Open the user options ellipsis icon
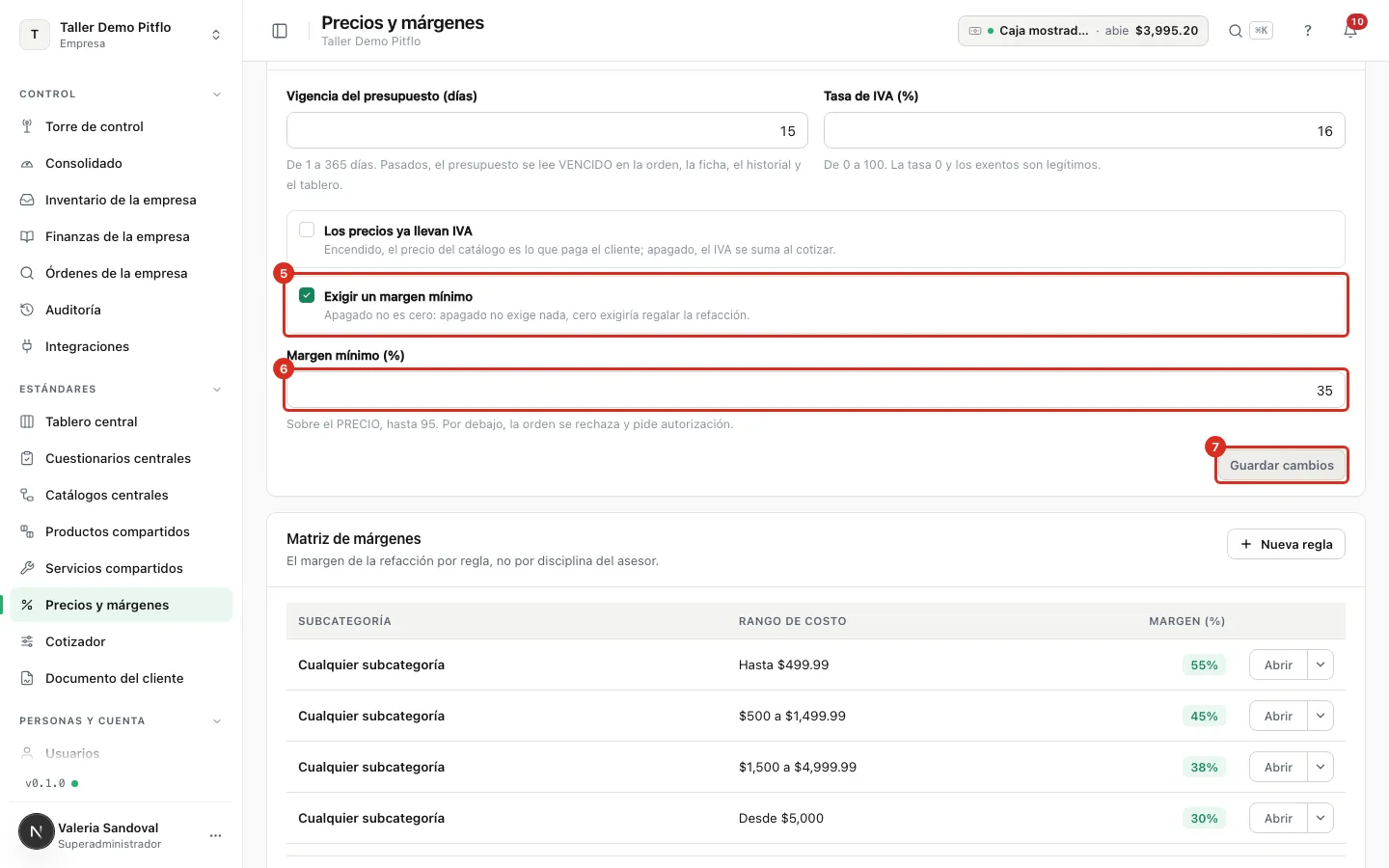 [216, 835]
